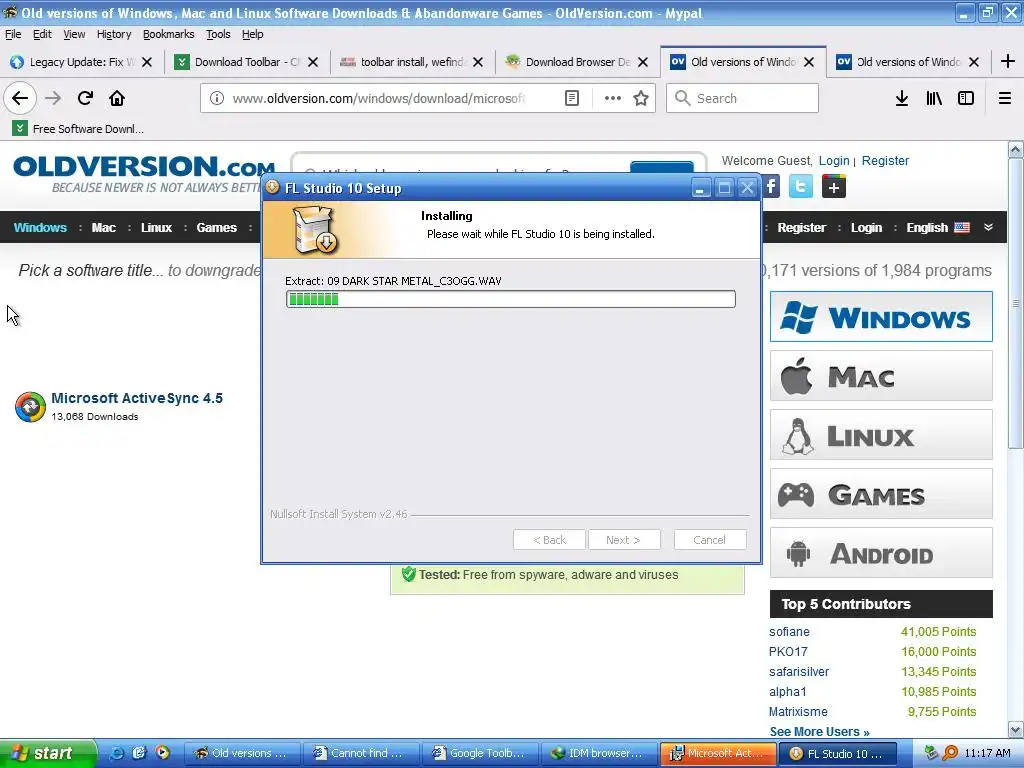Open Microsoft ActiveSync 4.5 link
The width and height of the screenshot is (1024, 768).
pyautogui.click(x=137, y=398)
